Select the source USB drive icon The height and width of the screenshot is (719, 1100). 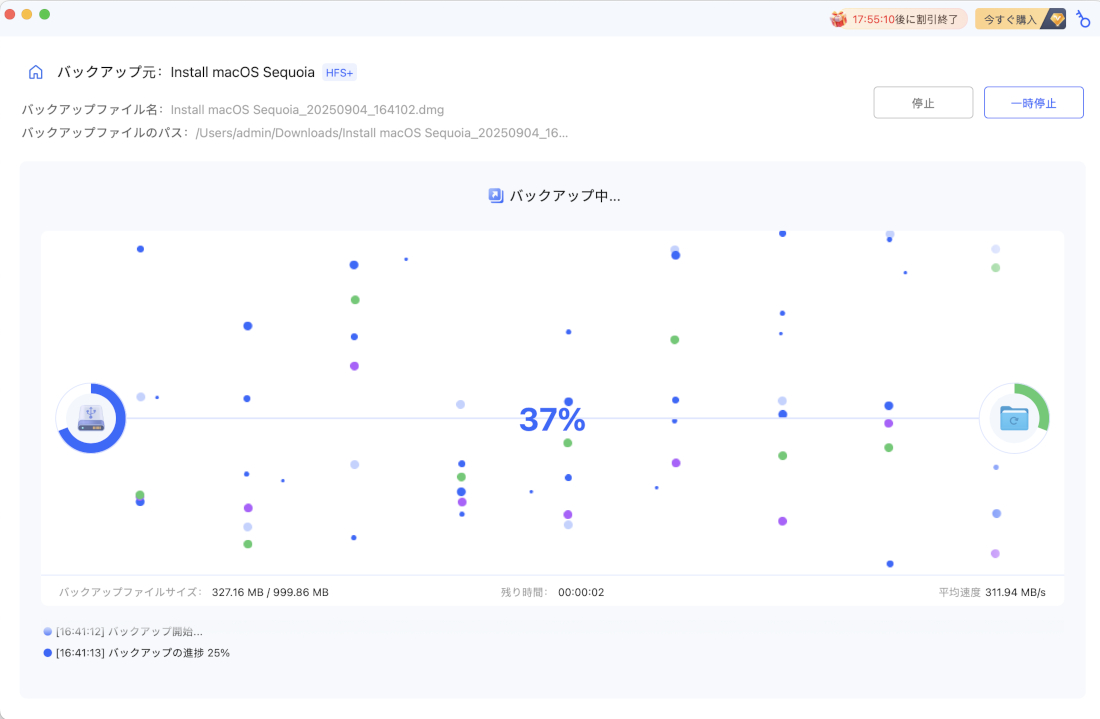(91, 418)
